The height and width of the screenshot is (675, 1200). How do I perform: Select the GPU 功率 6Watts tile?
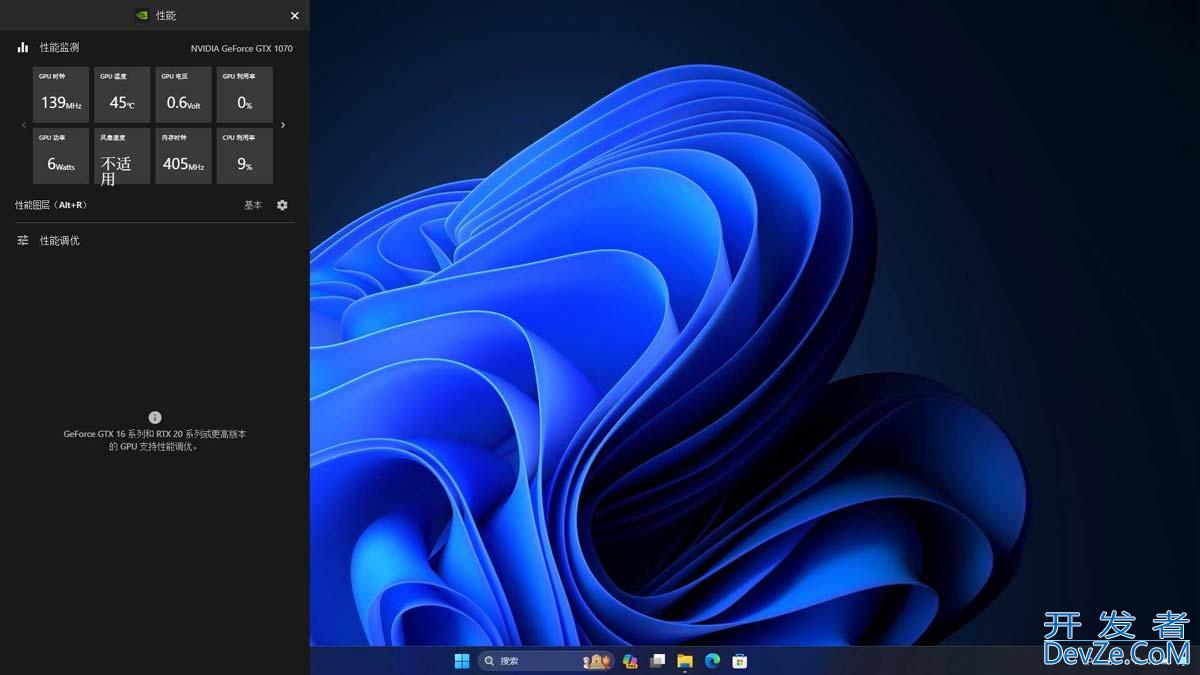point(61,156)
